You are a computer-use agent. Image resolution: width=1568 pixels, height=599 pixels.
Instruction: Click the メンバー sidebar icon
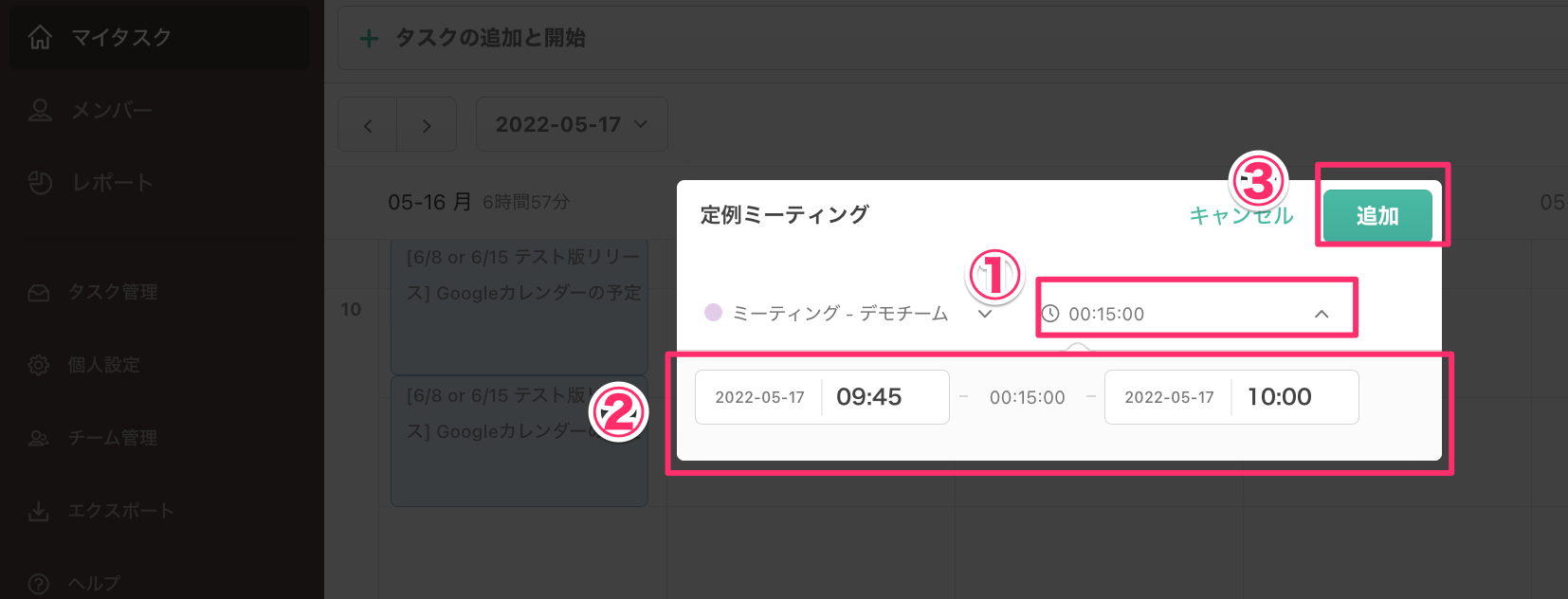point(39,110)
